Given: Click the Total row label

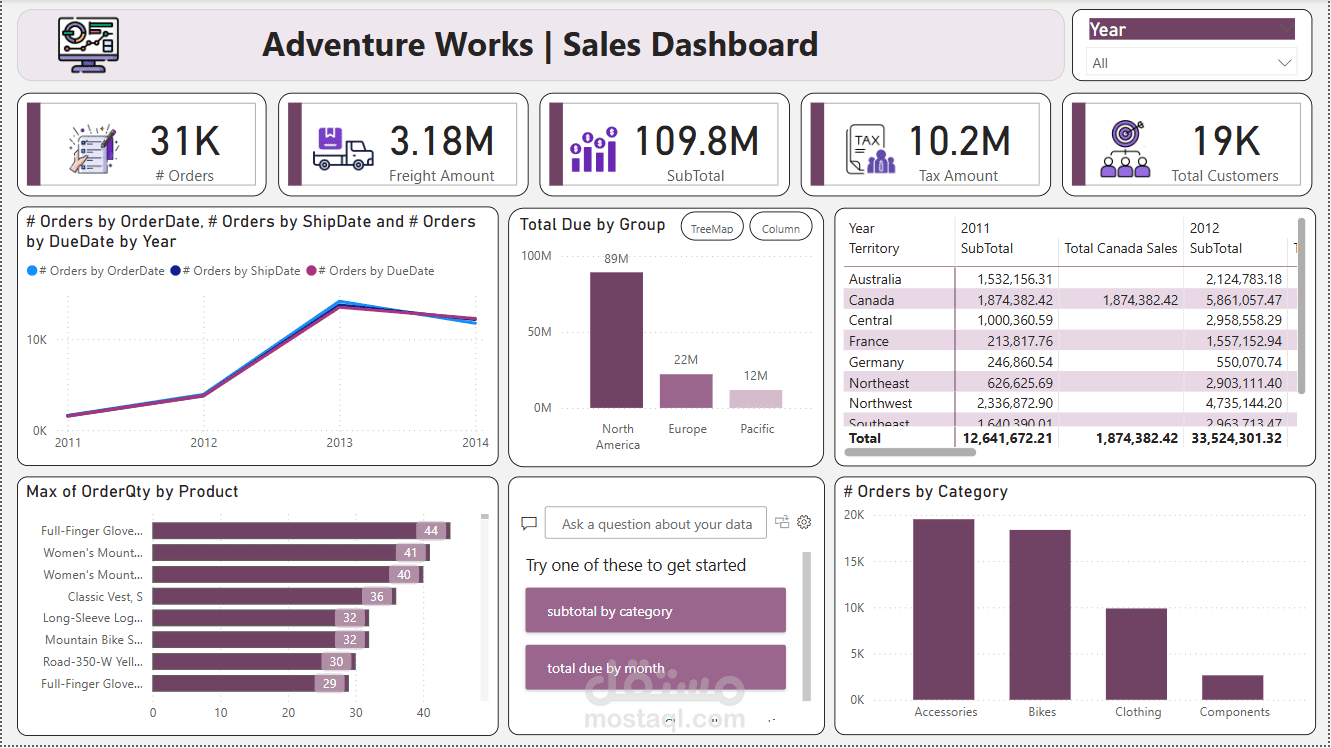Looking at the screenshot, I should tap(865, 438).
